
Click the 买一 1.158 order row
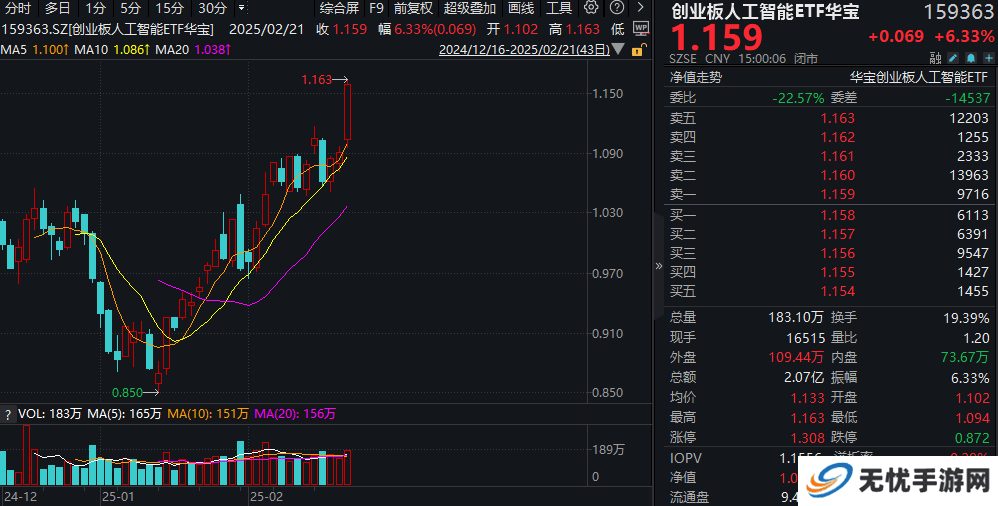tap(829, 215)
